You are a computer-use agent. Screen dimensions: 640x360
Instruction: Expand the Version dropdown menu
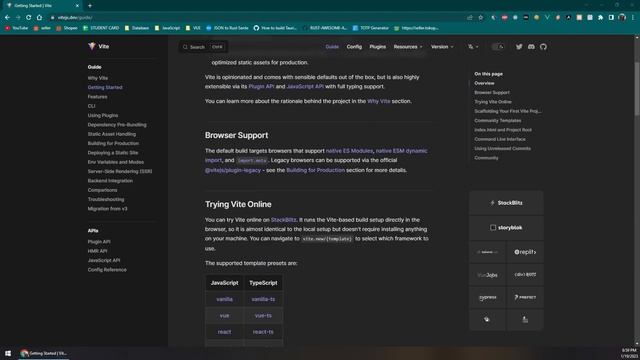442,47
